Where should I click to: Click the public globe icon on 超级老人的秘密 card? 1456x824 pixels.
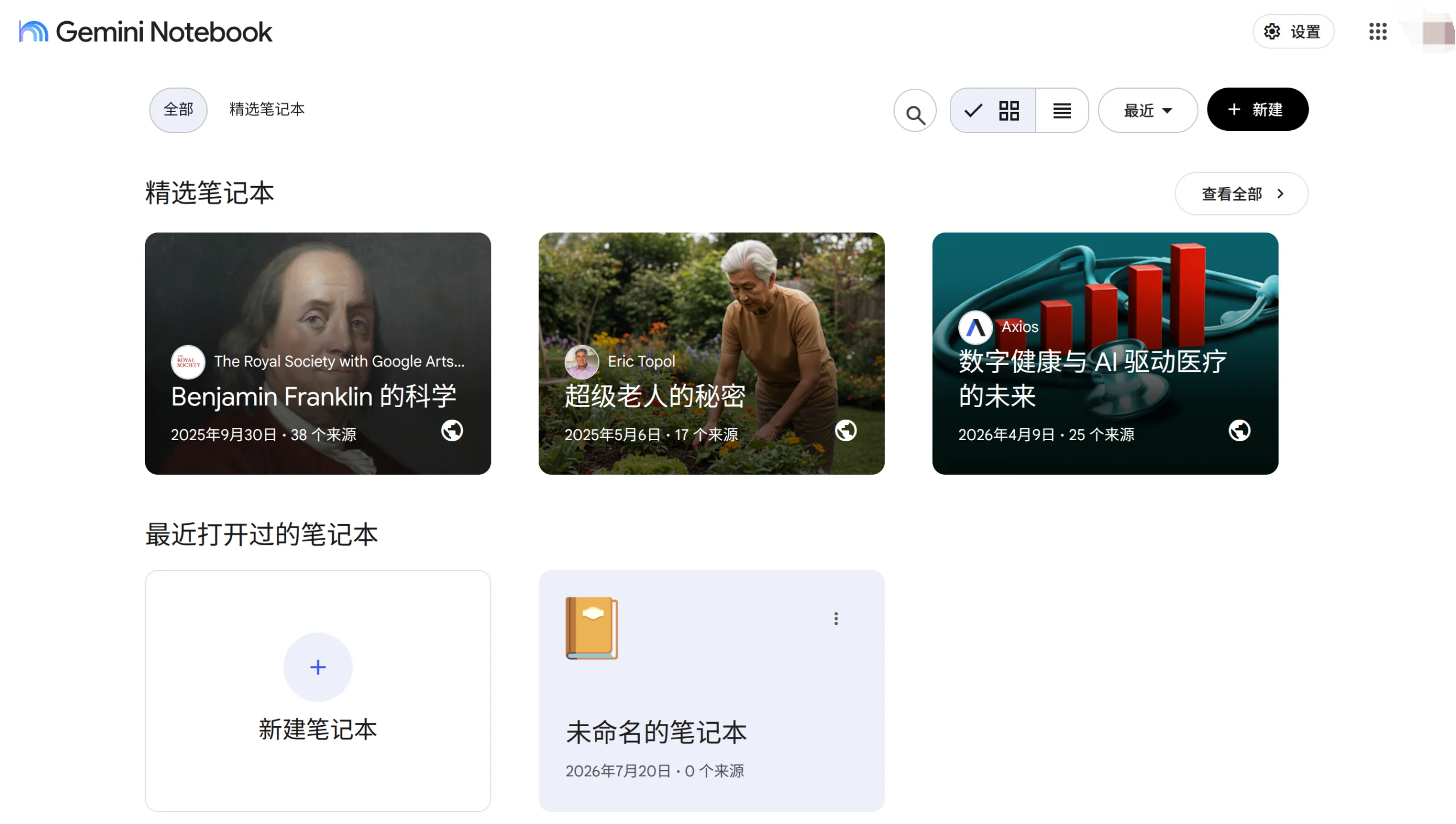(846, 430)
